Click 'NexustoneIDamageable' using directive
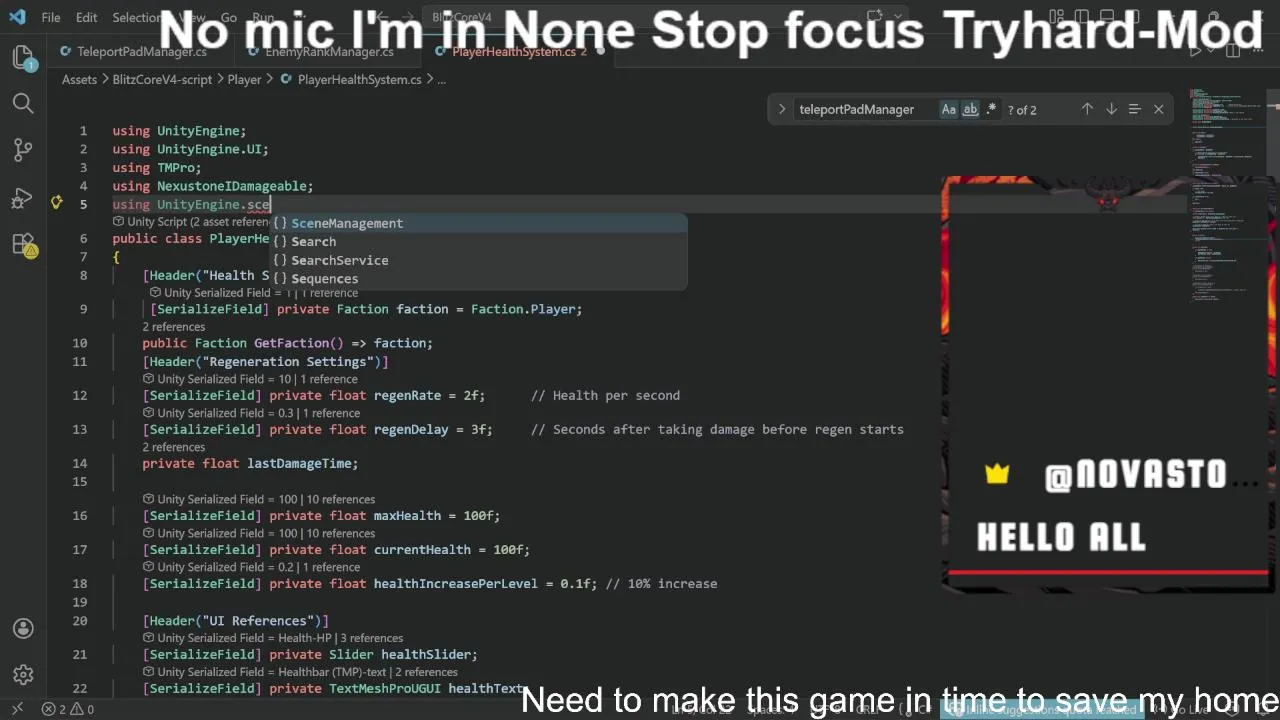 coord(231,186)
